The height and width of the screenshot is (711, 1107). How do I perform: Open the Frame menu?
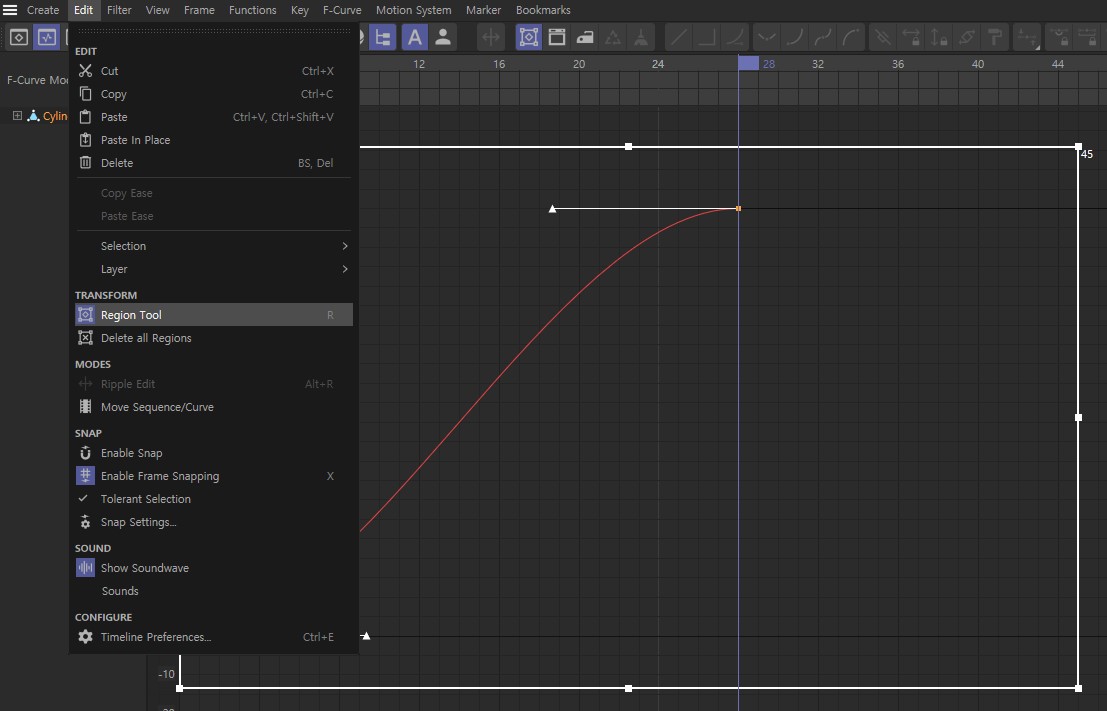point(199,10)
